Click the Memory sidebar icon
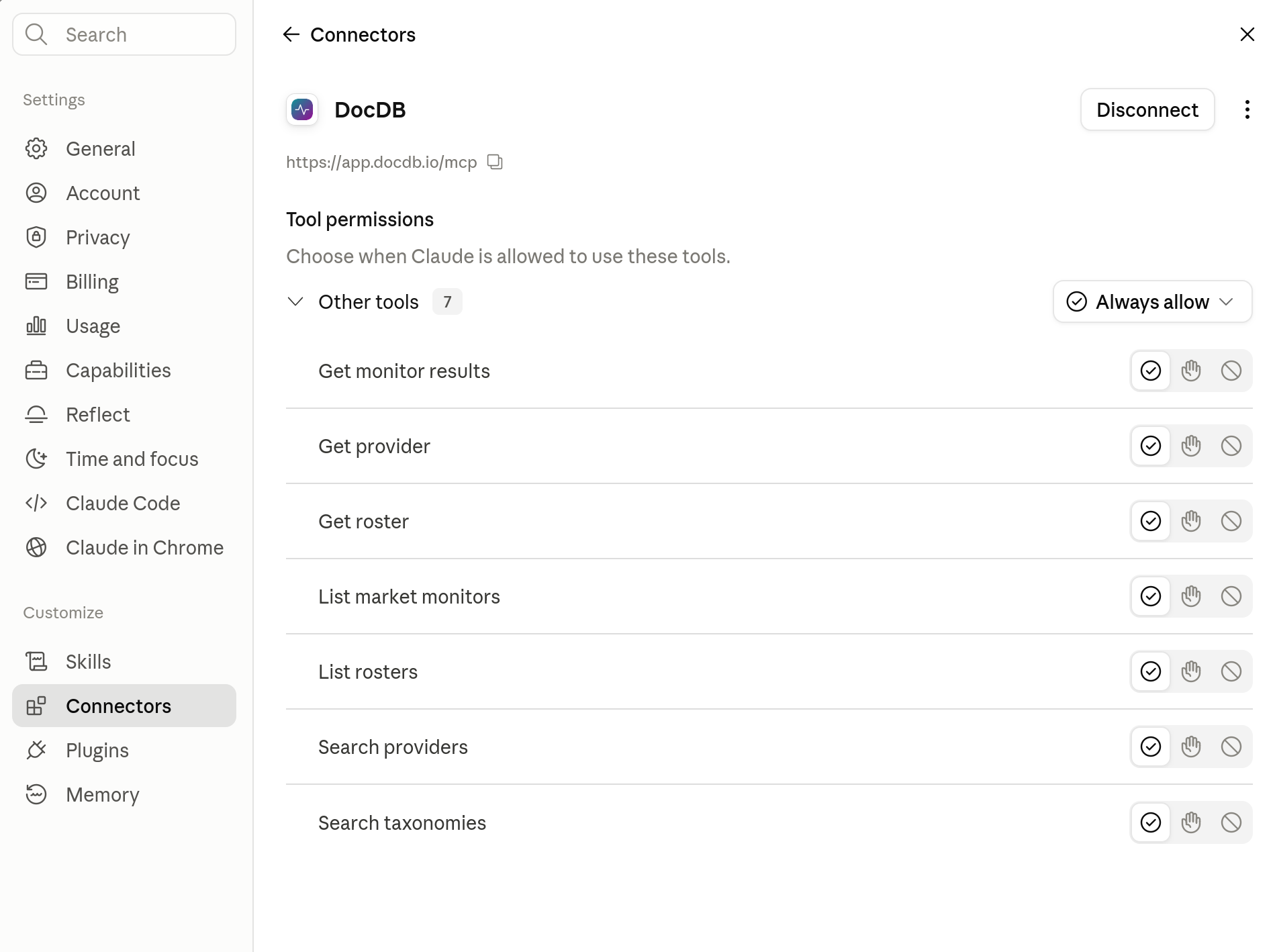The height and width of the screenshot is (952, 1273). coord(36,794)
